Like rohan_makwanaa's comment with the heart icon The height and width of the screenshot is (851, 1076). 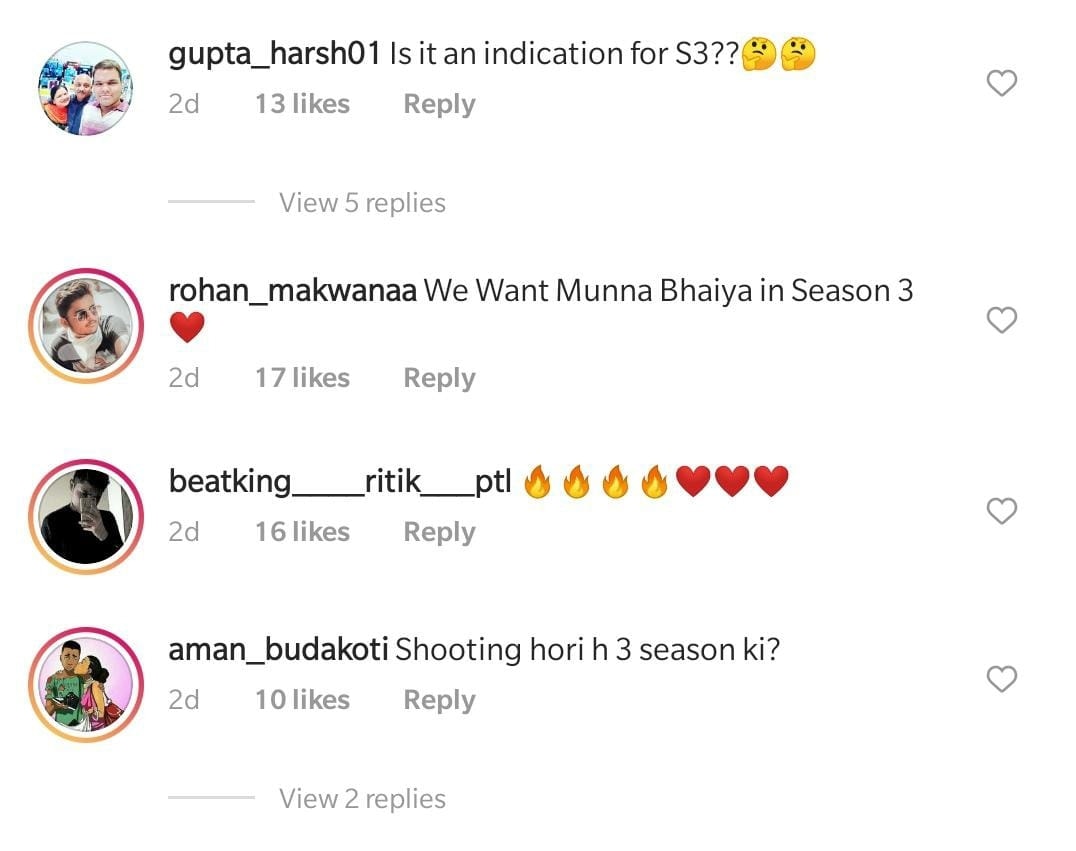click(1001, 320)
